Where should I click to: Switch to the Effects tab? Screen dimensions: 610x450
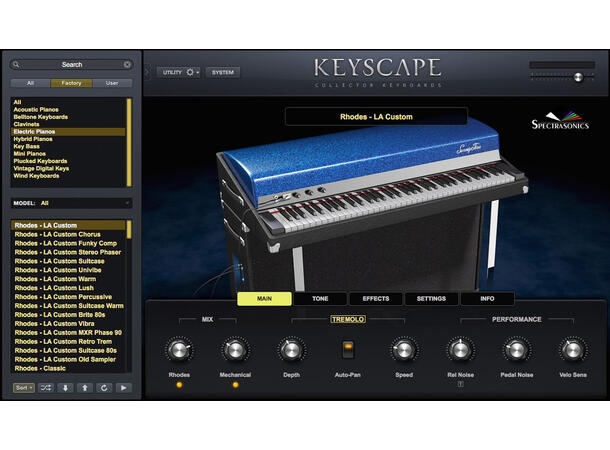(376, 299)
